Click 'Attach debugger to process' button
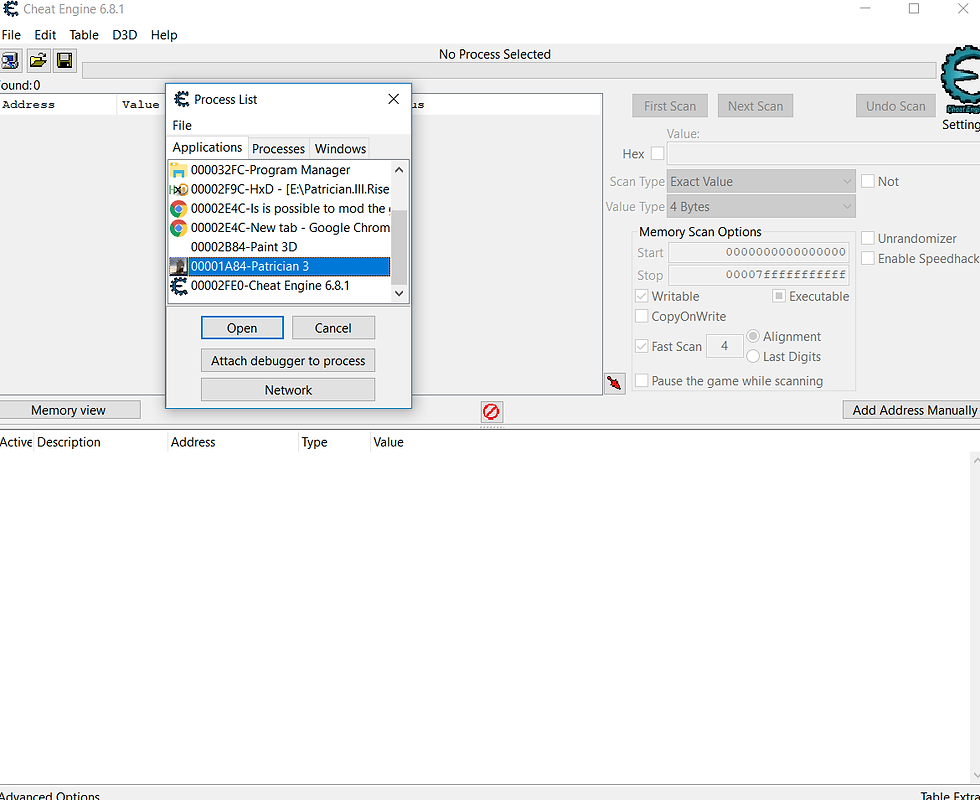This screenshot has width=980, height=800. pyautogui.click(x=288, y=361)
